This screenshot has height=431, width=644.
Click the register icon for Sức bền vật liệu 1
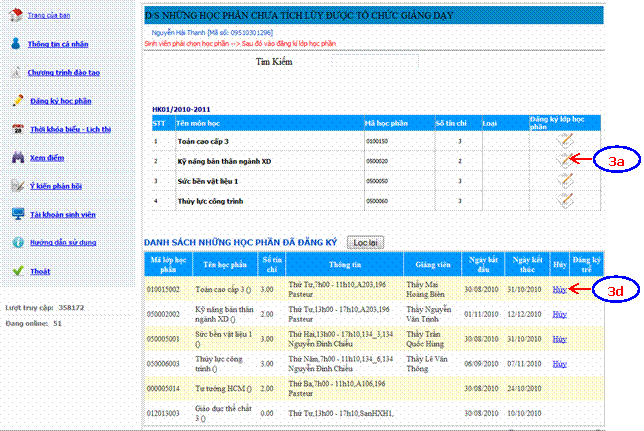tap(565, 180)
